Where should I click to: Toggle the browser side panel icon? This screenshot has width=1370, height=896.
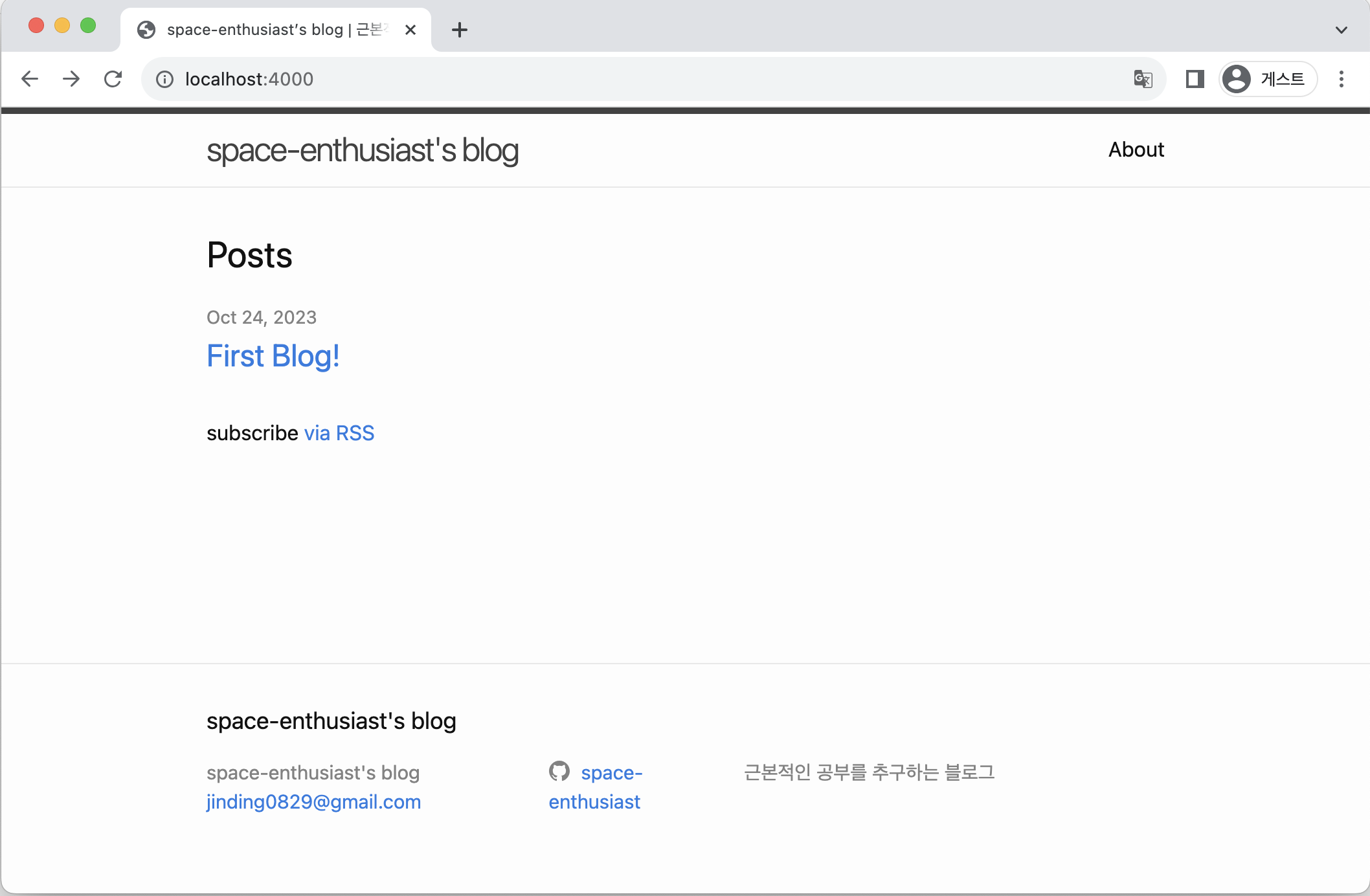[1195, 79]
